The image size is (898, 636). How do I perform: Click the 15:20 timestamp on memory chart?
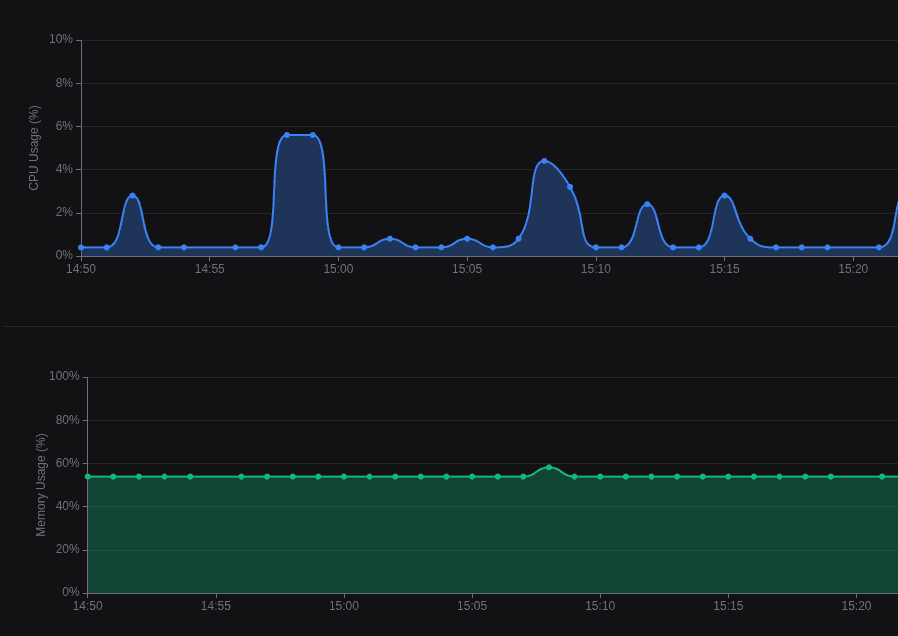(x=855, y=606)
